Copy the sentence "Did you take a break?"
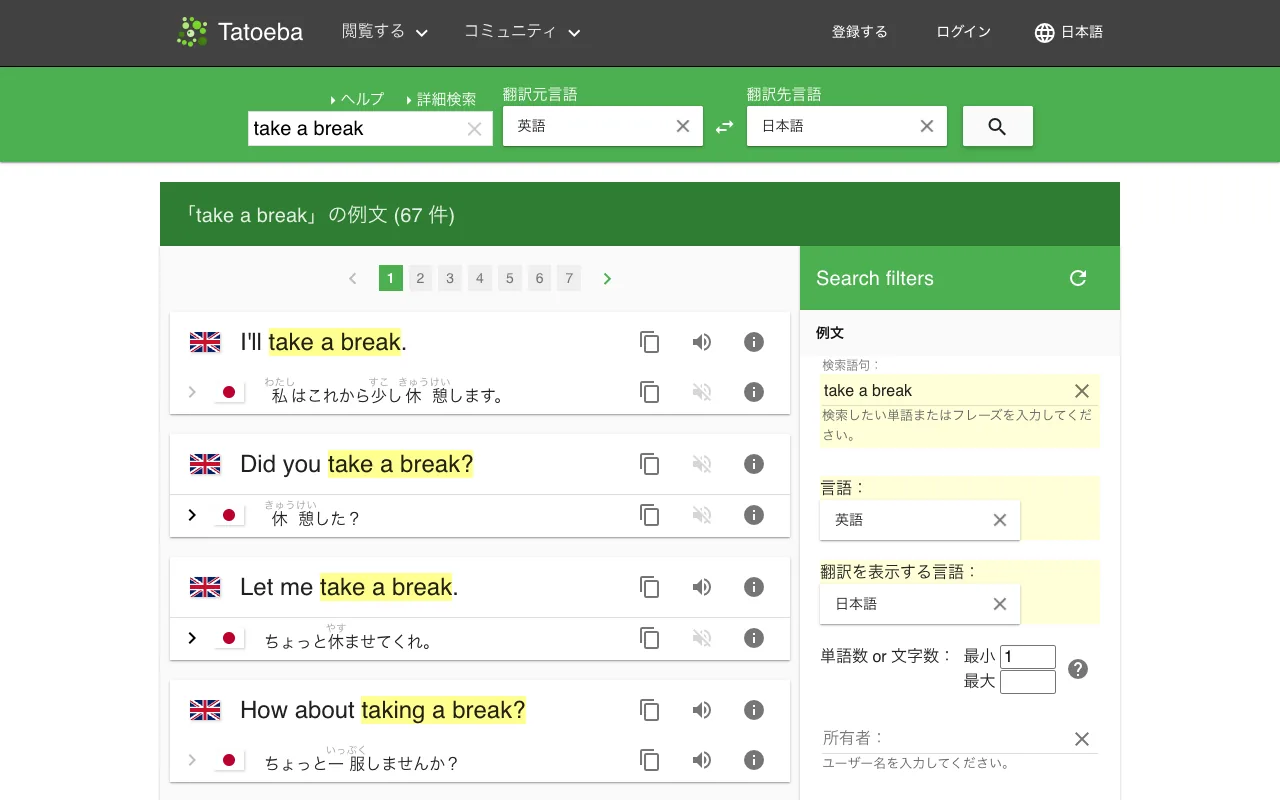The image size is (1280, 800). click(650, 464)
